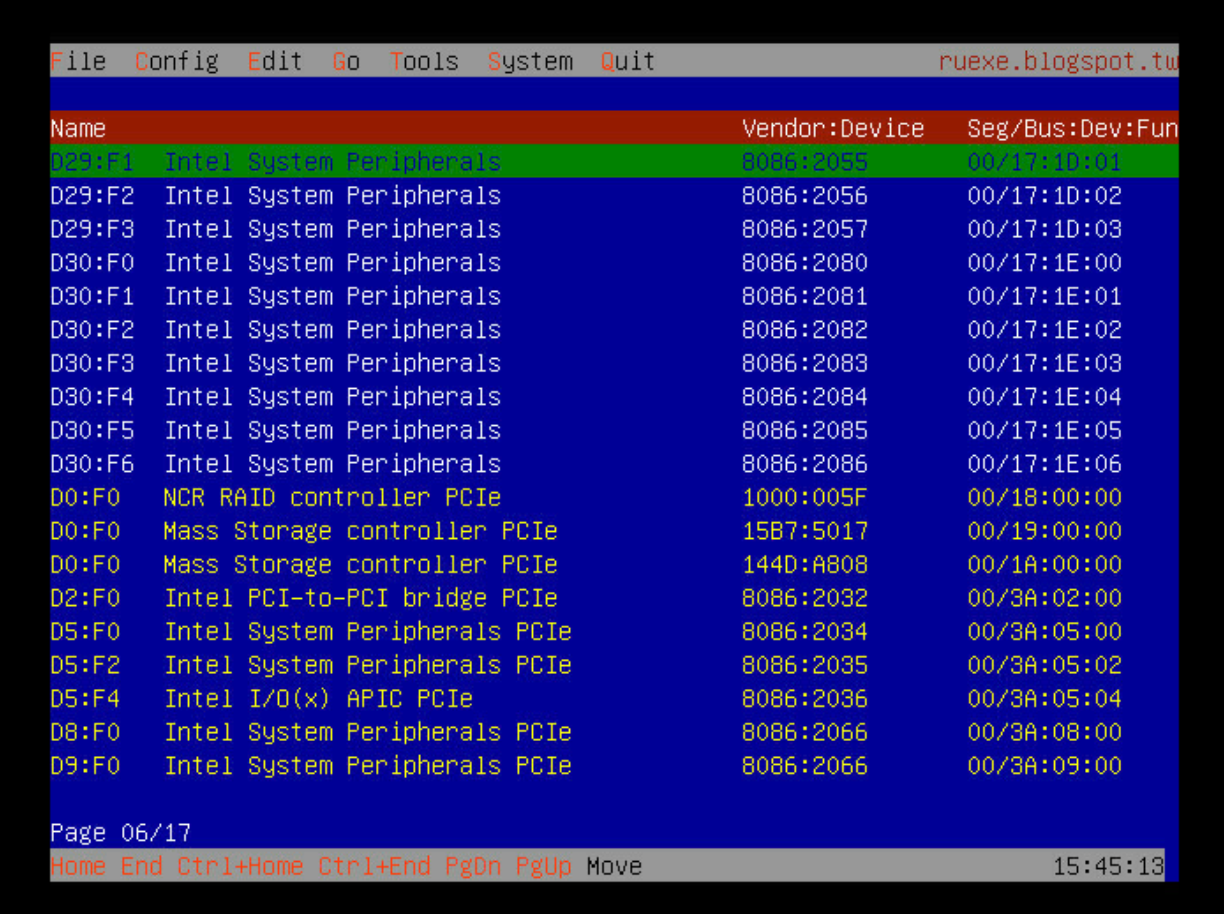The height and width of the screenshot is (914, 1224).
Task: Click the Move label in status bar
Action: tap(614, 866)
